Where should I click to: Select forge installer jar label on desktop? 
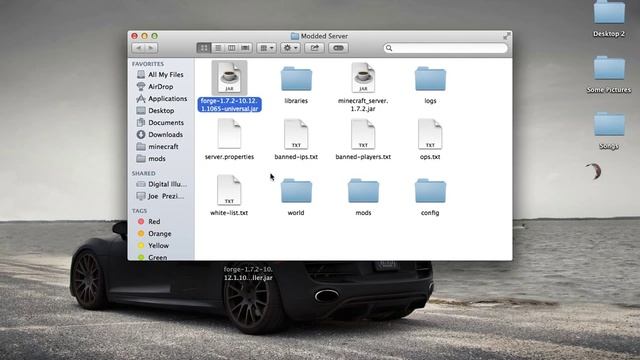pyautogui.click(x=248, y=273)
